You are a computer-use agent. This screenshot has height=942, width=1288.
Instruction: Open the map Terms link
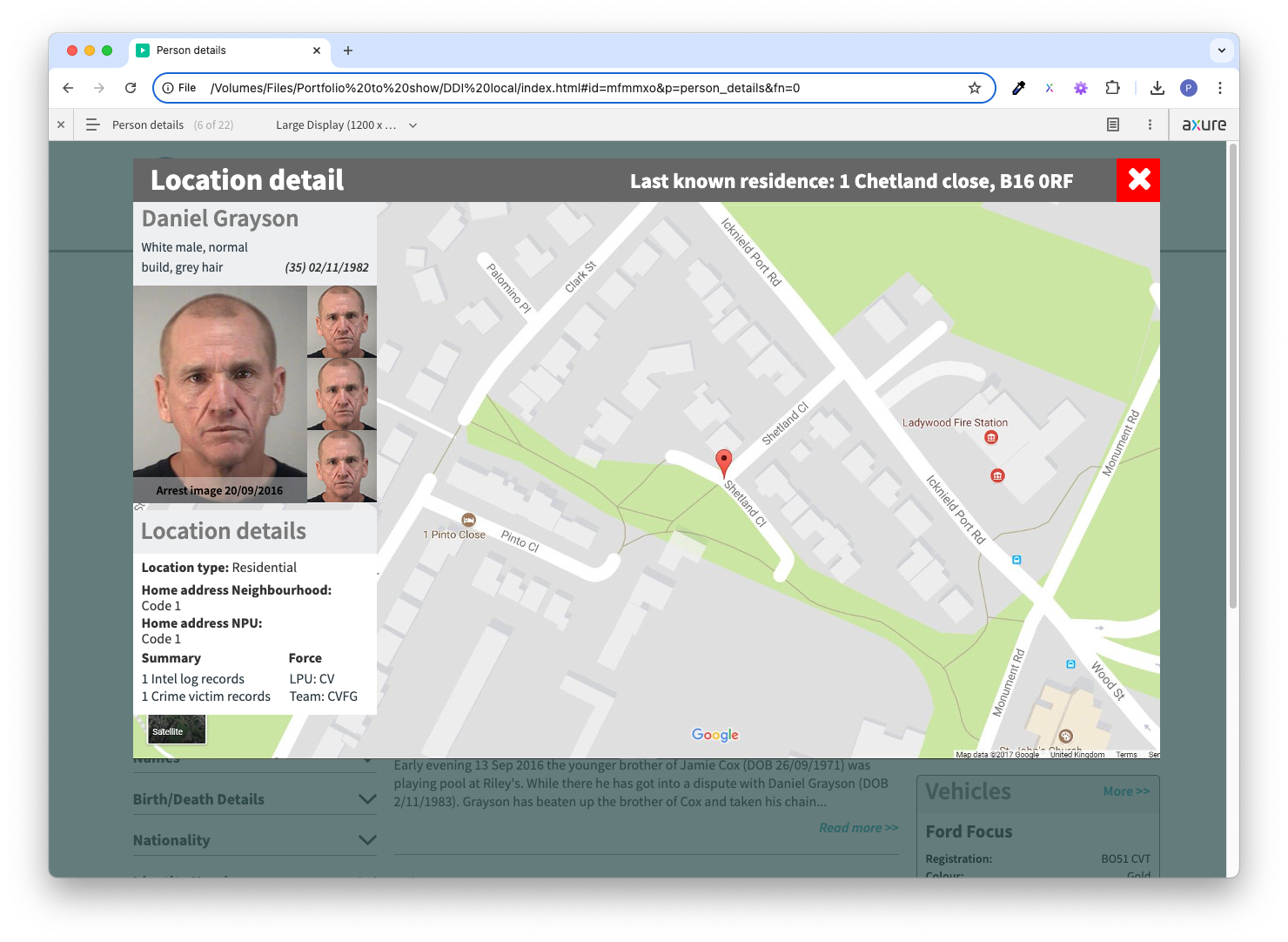pos(1126,755)
